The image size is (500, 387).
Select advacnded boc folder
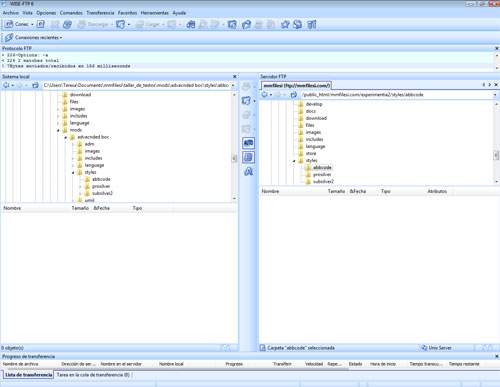pos(93,137)
